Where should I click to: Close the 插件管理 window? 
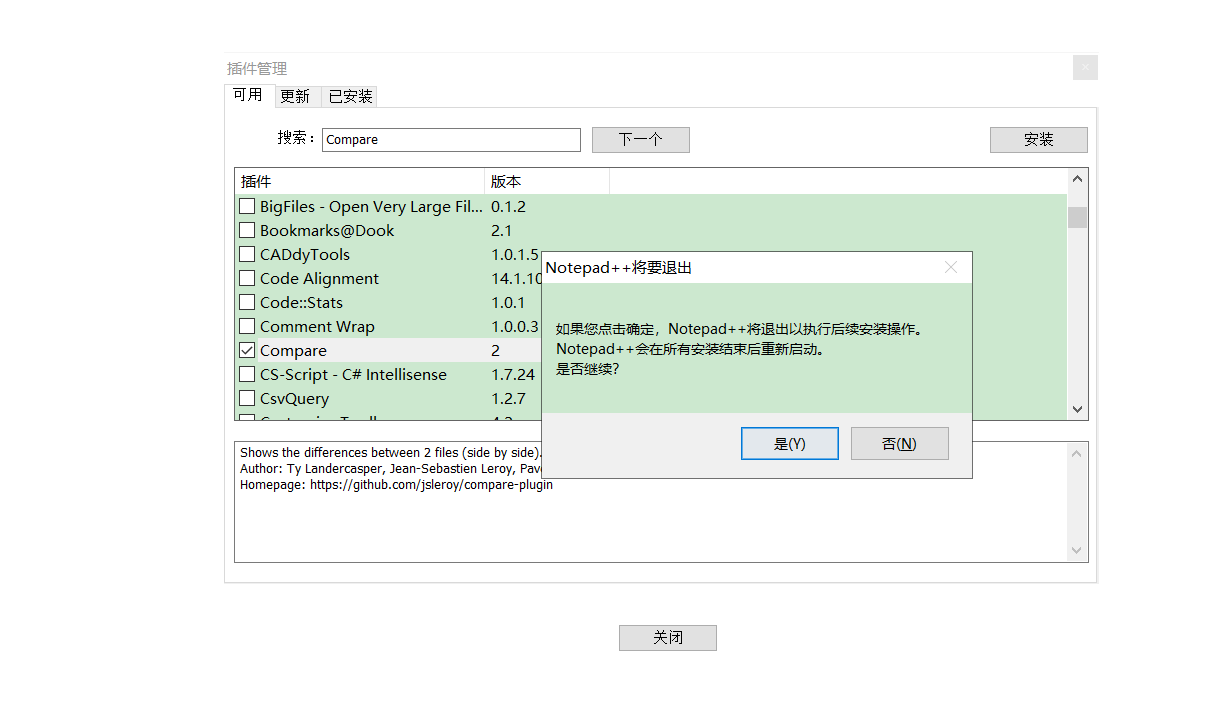pyautogui.click(x=1085, y=68)
